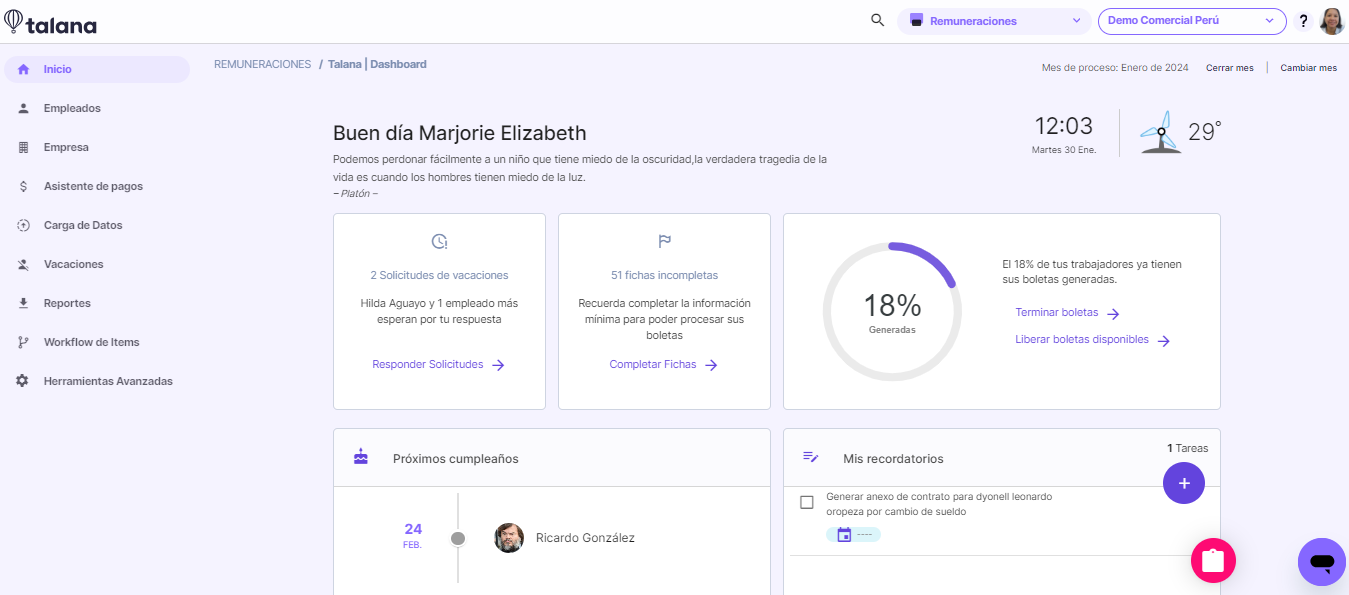Click the arrow next to Liberar boletas disponibles
Viewport: 1349px width, 595px height.
tap(1164, 340)
